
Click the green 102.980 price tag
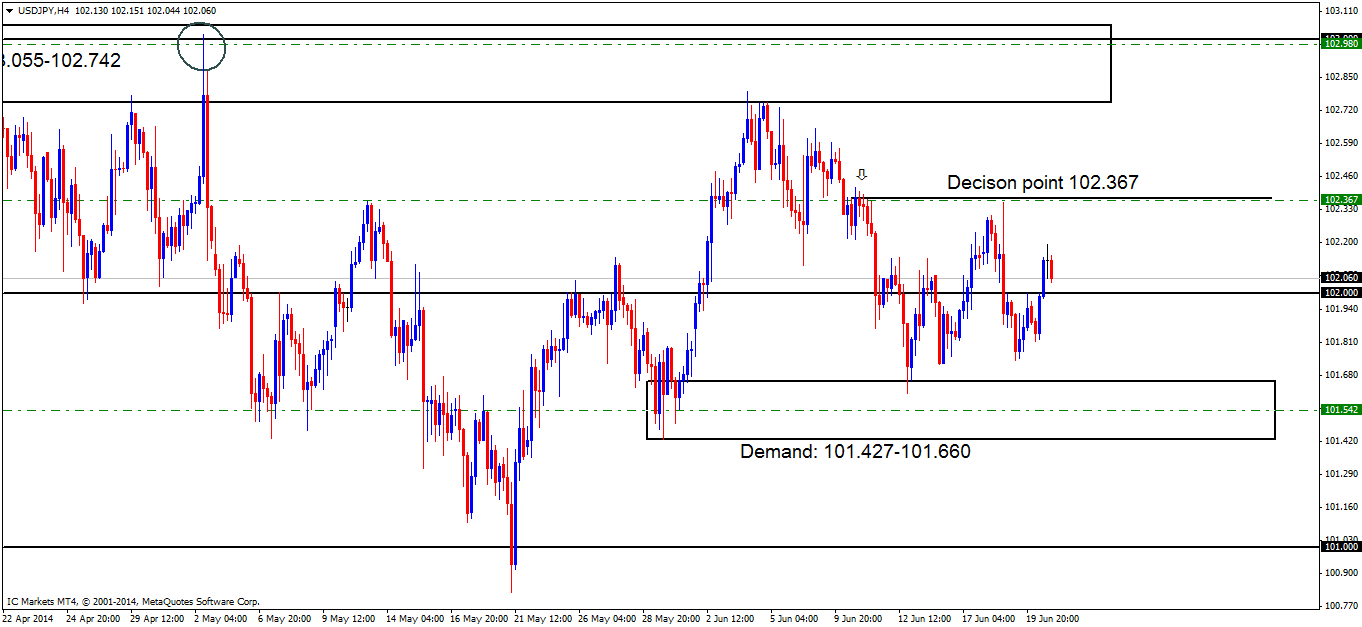1341,43
